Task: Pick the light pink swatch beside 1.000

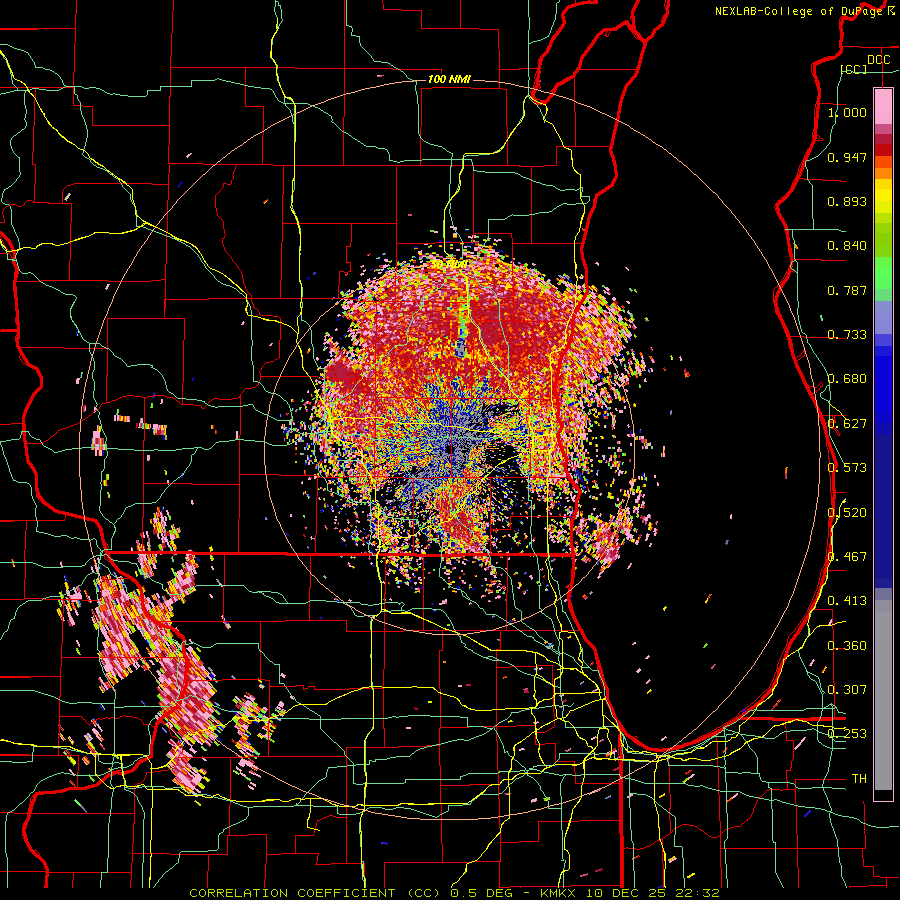Action: (x=883, y=106)
